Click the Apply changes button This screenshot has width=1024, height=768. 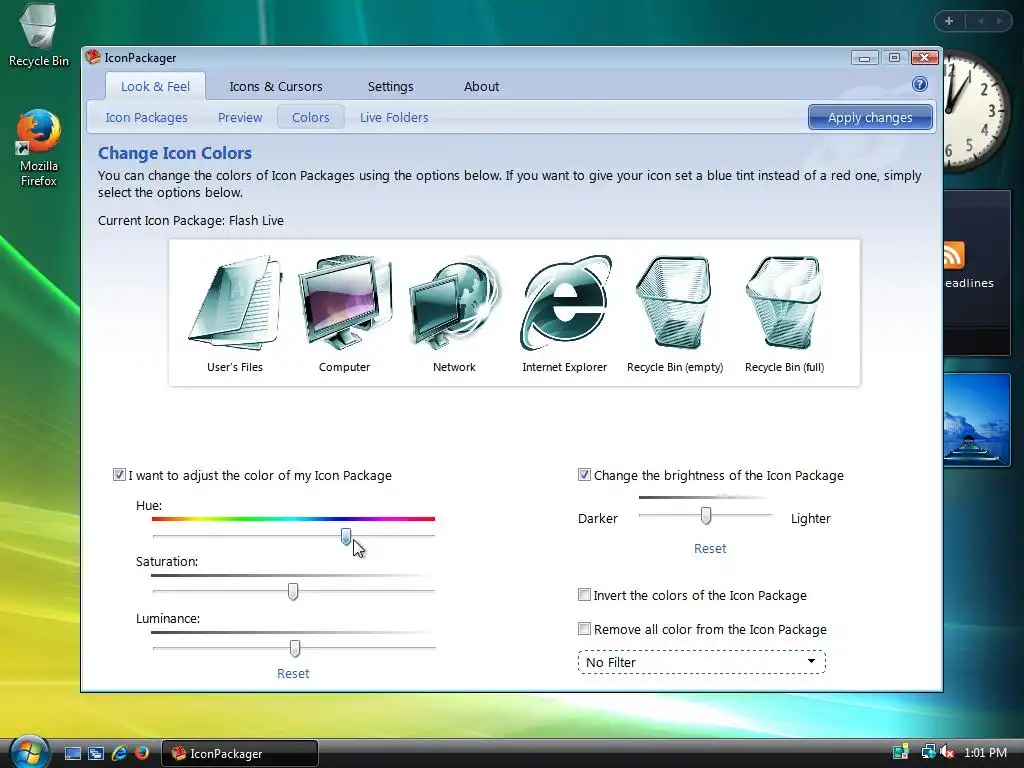870,118
